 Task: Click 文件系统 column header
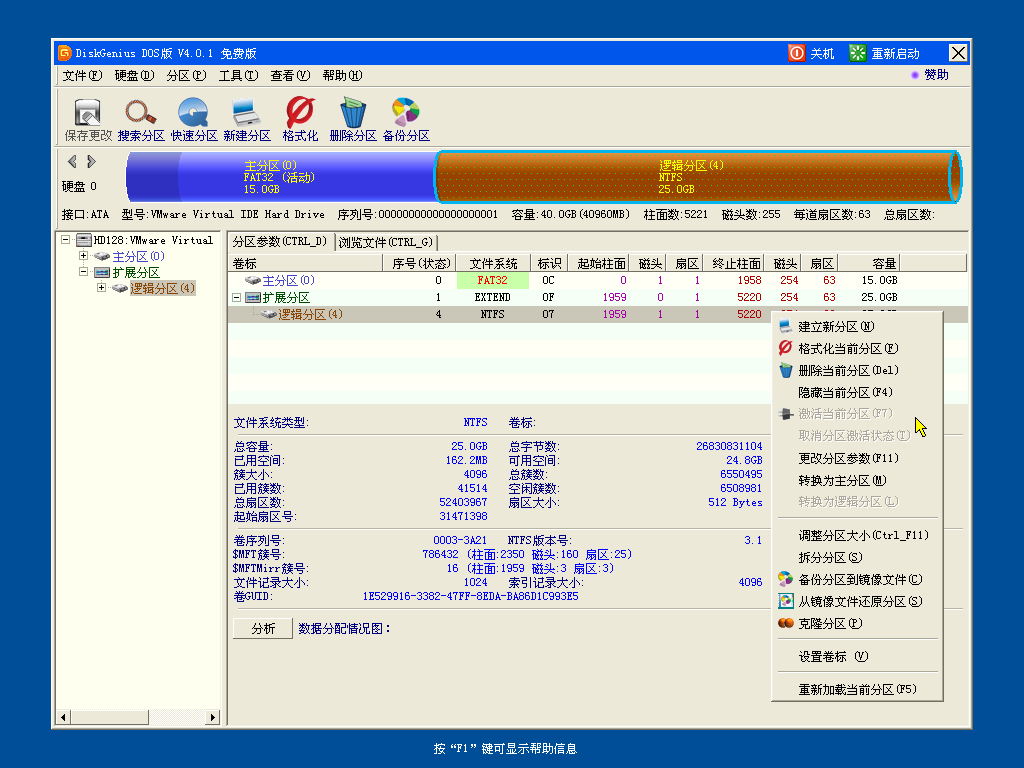tap(493, 263)
